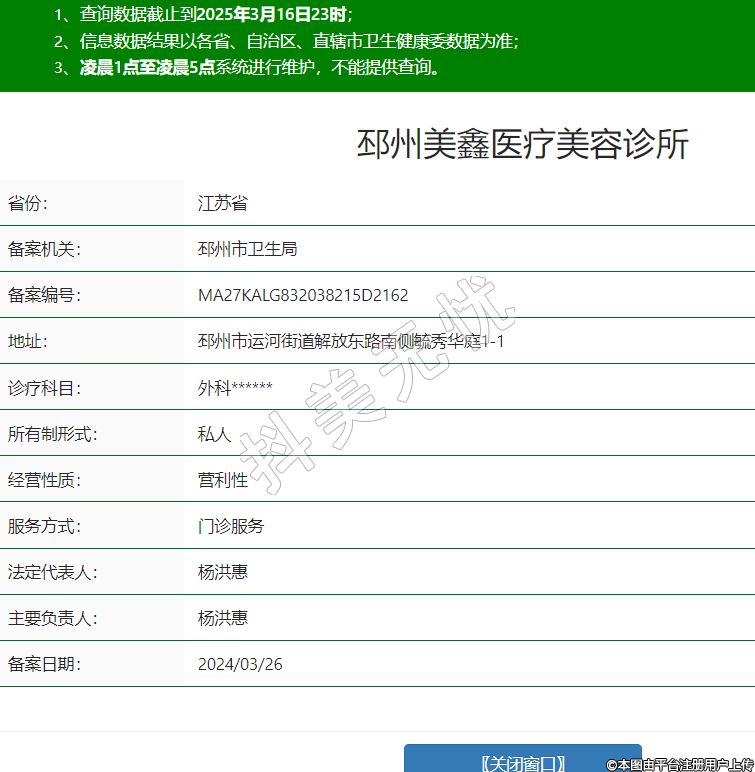Click the clinic title 邳州美鑫医疗美容诊所
This screenshot has height=772, width=755.
coord(522,145)
